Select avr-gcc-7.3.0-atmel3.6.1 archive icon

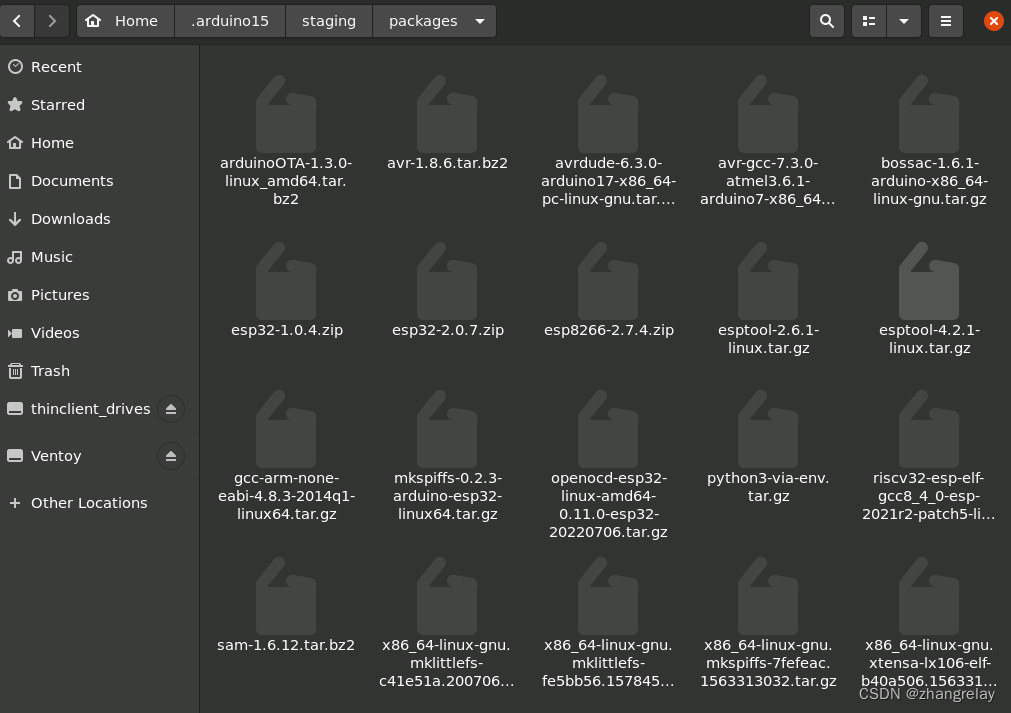pos(768,114)
